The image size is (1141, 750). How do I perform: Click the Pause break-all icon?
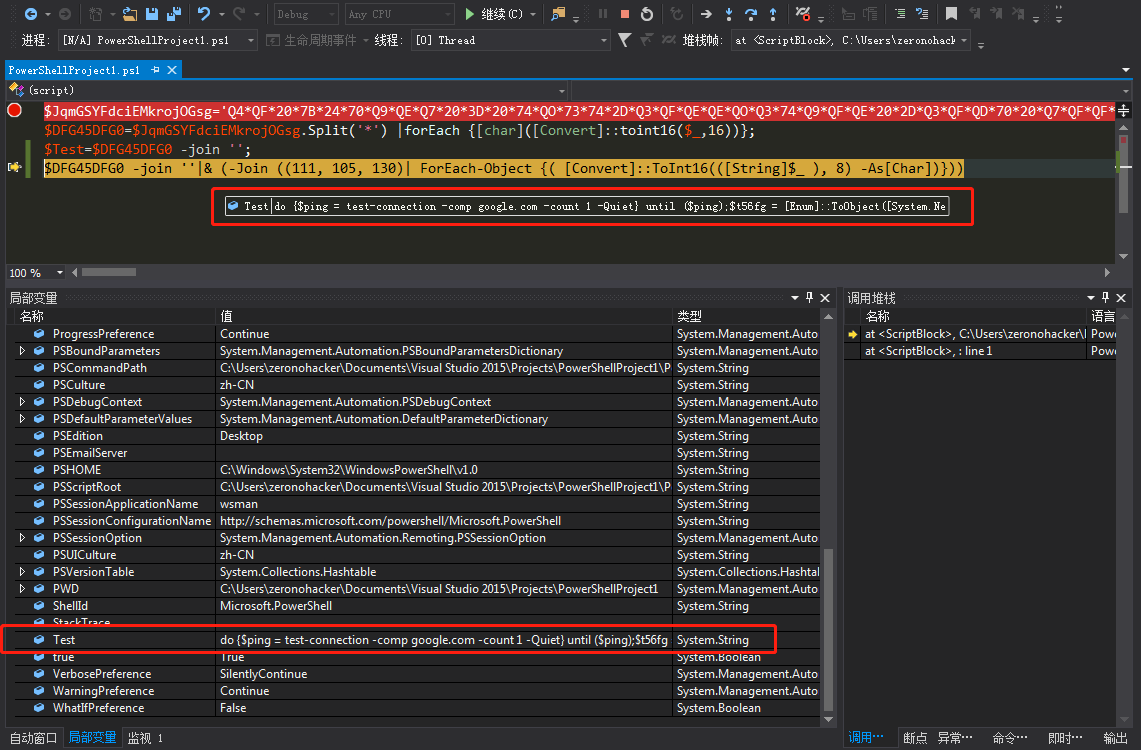(x=603, y=14)
